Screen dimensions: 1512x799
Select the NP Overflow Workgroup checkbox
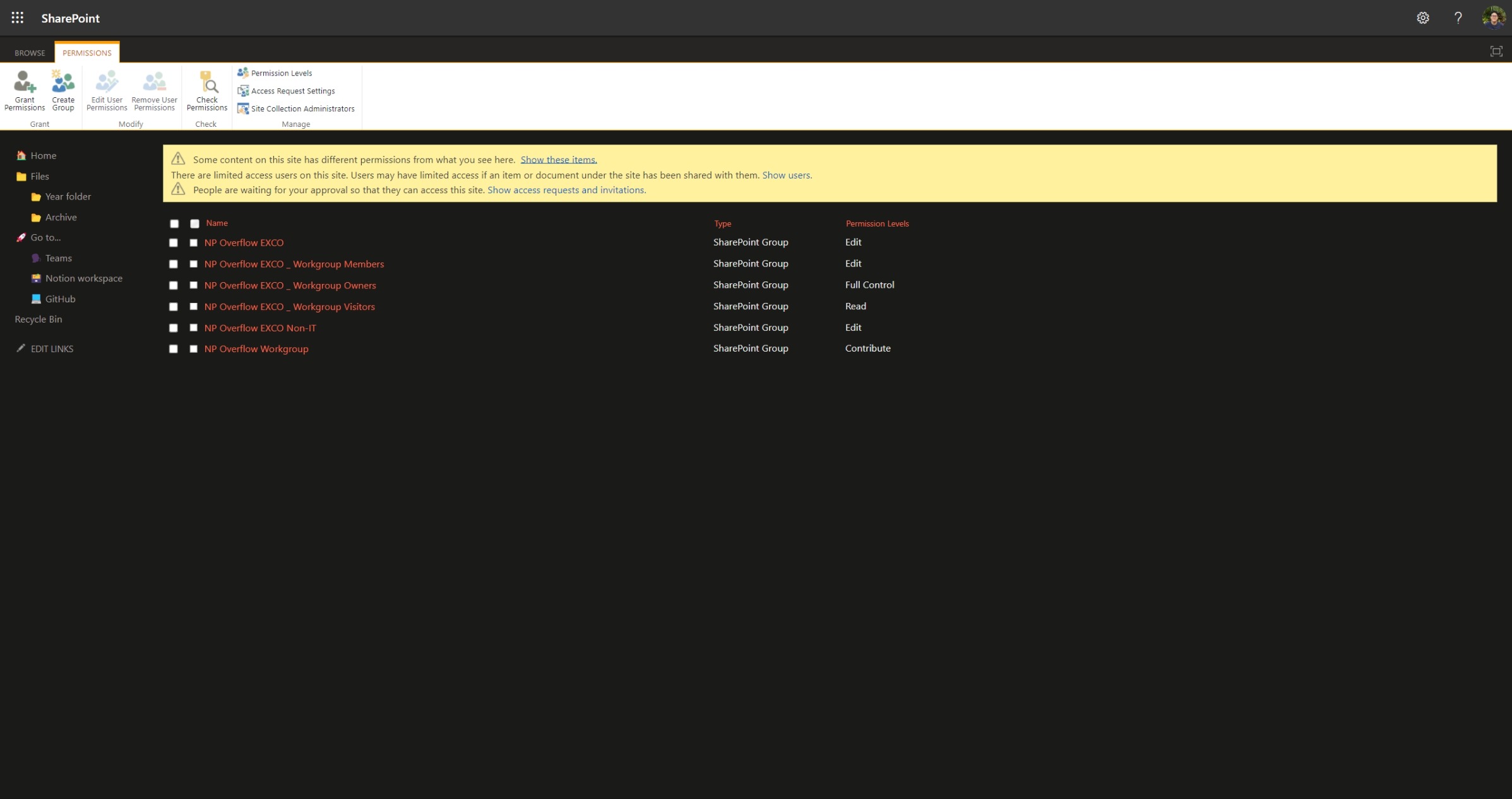pos(174,349)
